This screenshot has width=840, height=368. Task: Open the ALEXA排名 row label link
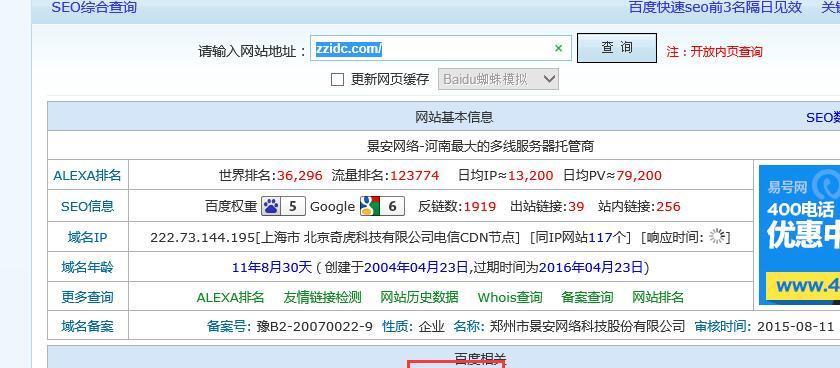pyautogui.click(x=88, y=175)
